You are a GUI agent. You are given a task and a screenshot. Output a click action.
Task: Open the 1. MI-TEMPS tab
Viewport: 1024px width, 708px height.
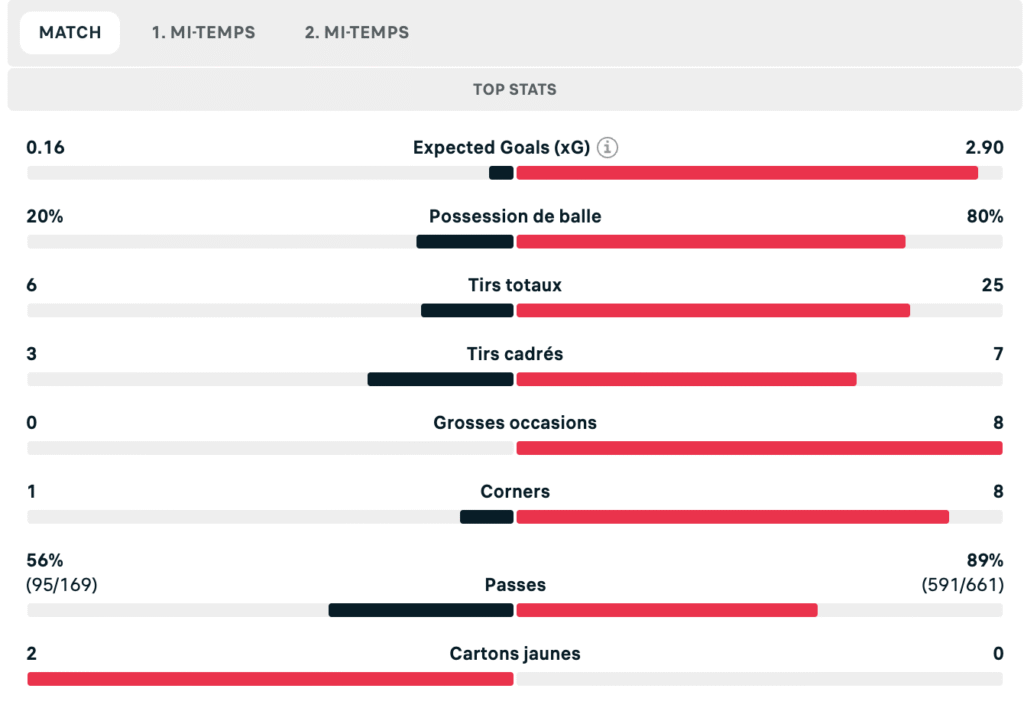click(203, 32)
